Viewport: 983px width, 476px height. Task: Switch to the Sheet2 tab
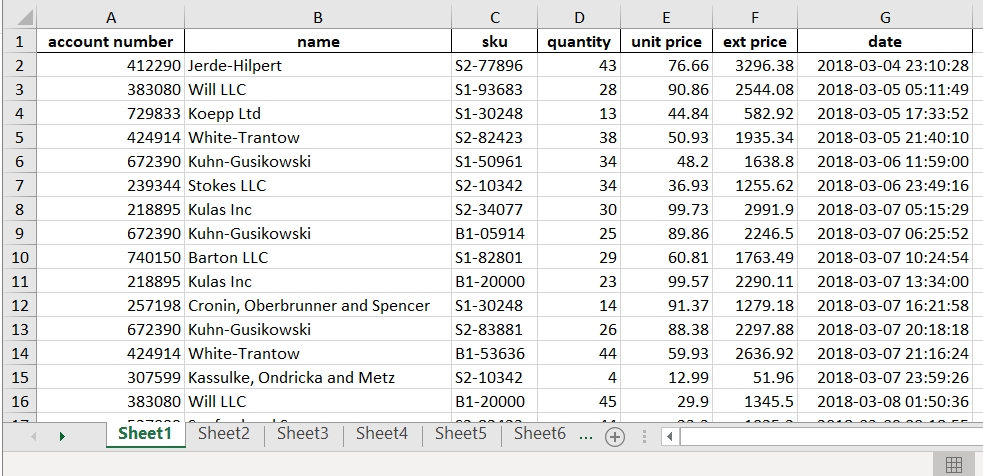[x=223, y=434]
